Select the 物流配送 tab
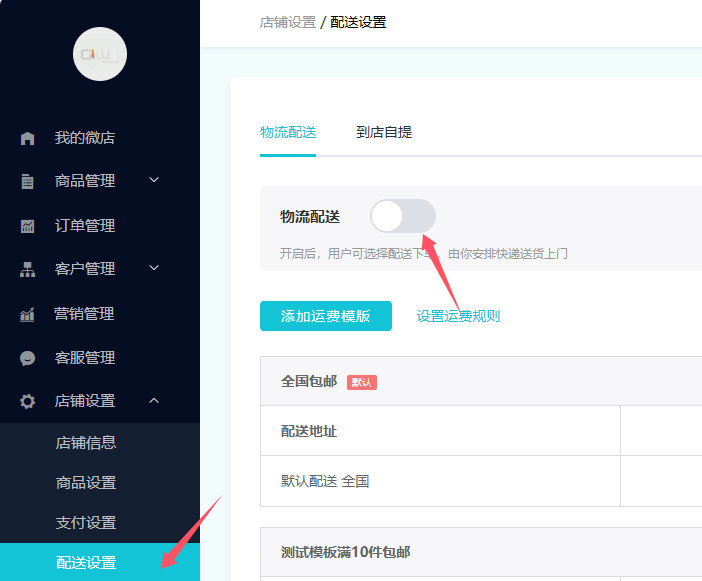 288,132
